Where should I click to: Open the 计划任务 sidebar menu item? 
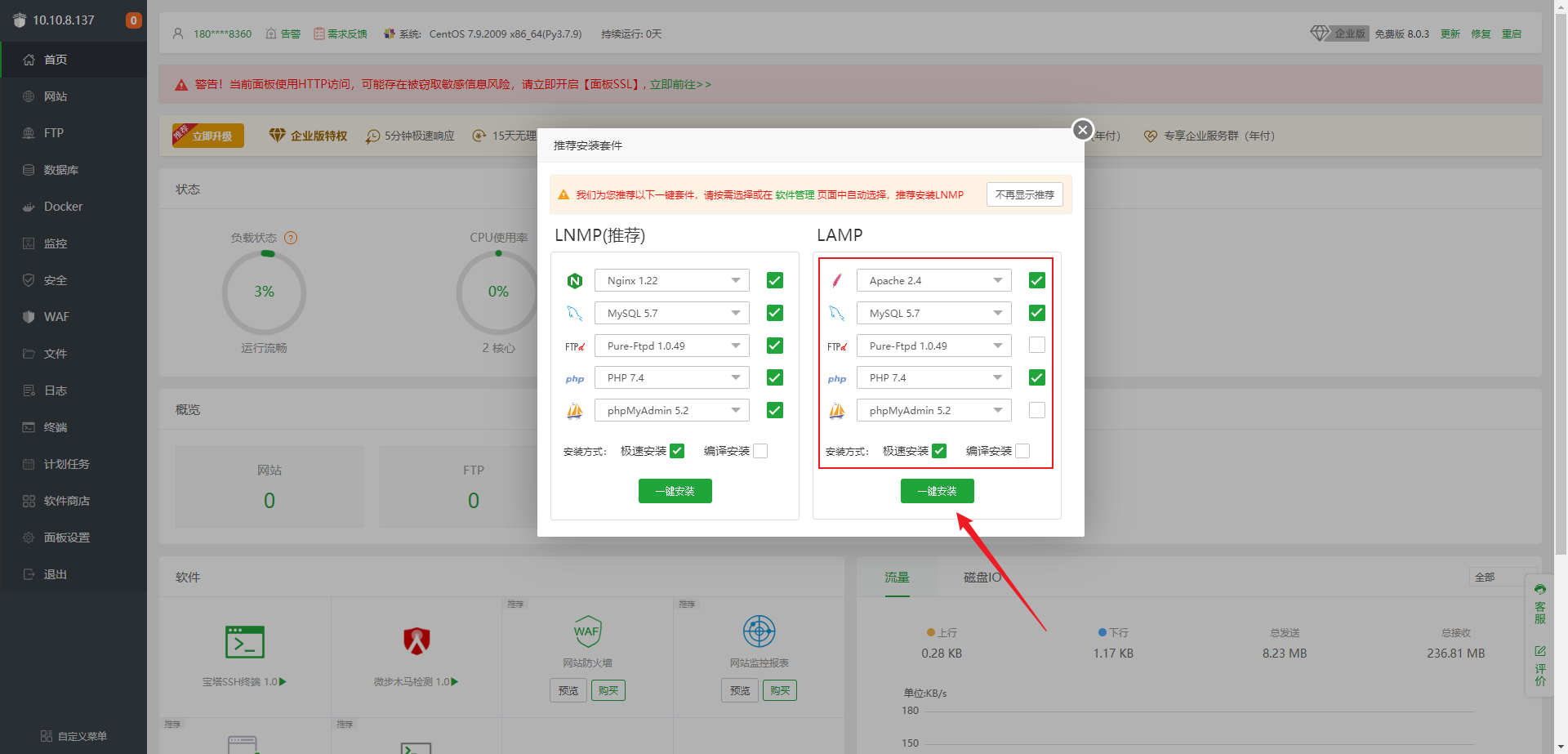[73, 464]
